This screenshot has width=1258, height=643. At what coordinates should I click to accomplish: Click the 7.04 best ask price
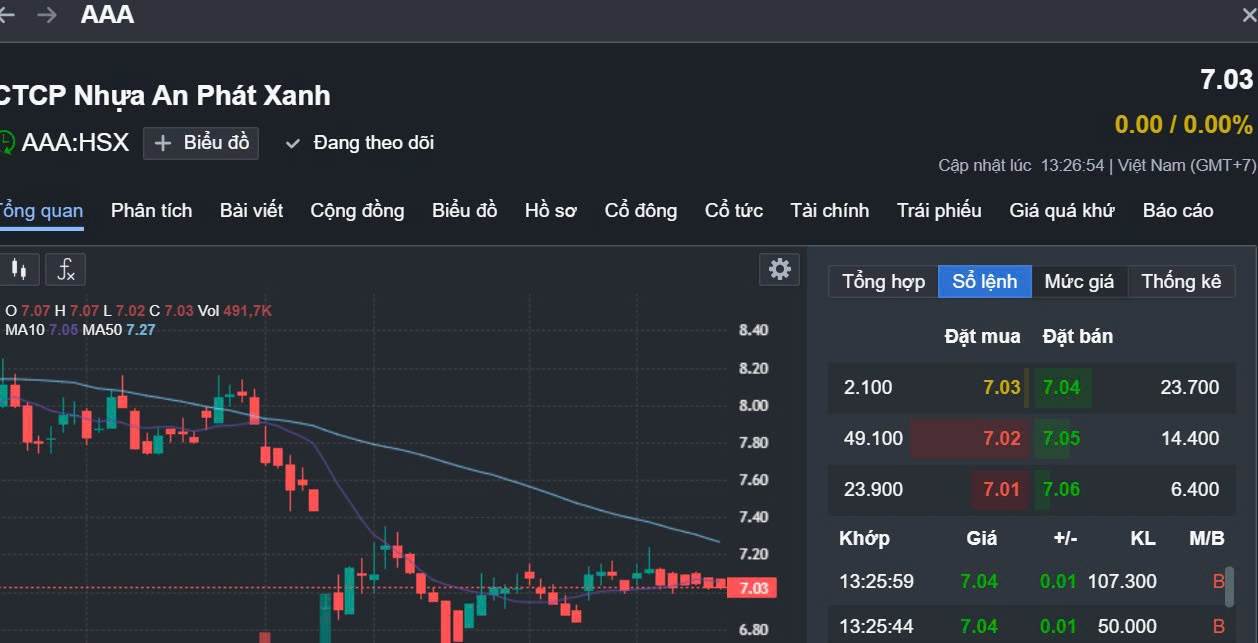point(1061,387)
